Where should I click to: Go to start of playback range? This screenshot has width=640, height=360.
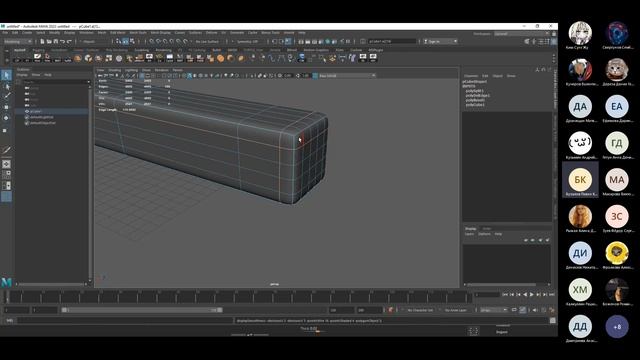point(505,294)
